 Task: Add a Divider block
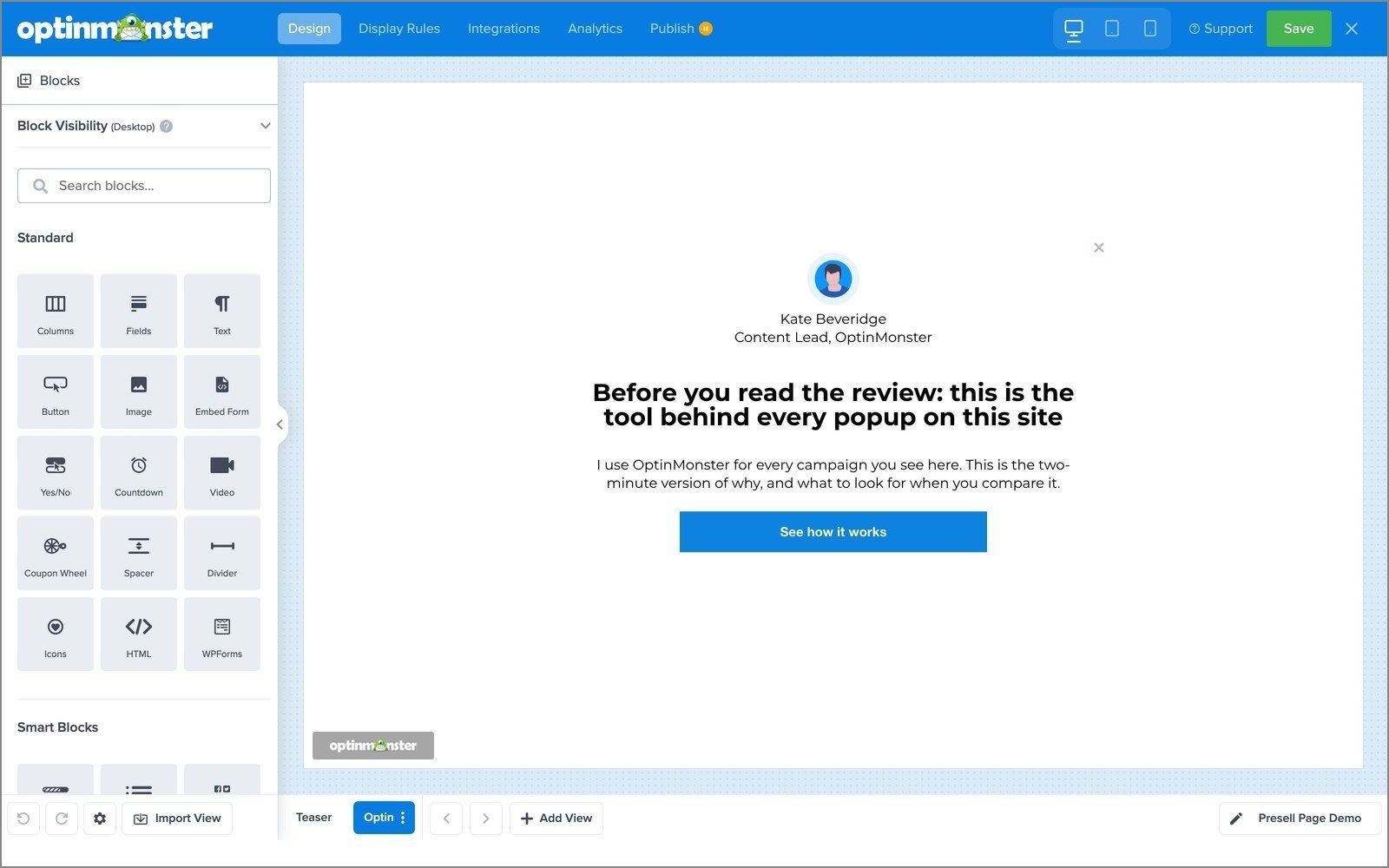coord(222,553)
